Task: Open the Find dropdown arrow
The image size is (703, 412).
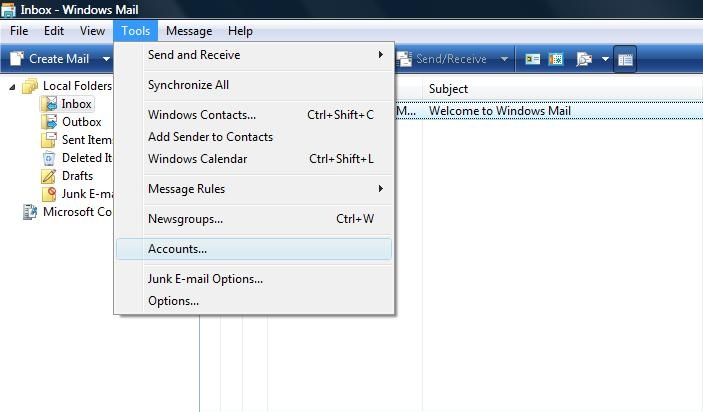Action: (x=605, y=59)
